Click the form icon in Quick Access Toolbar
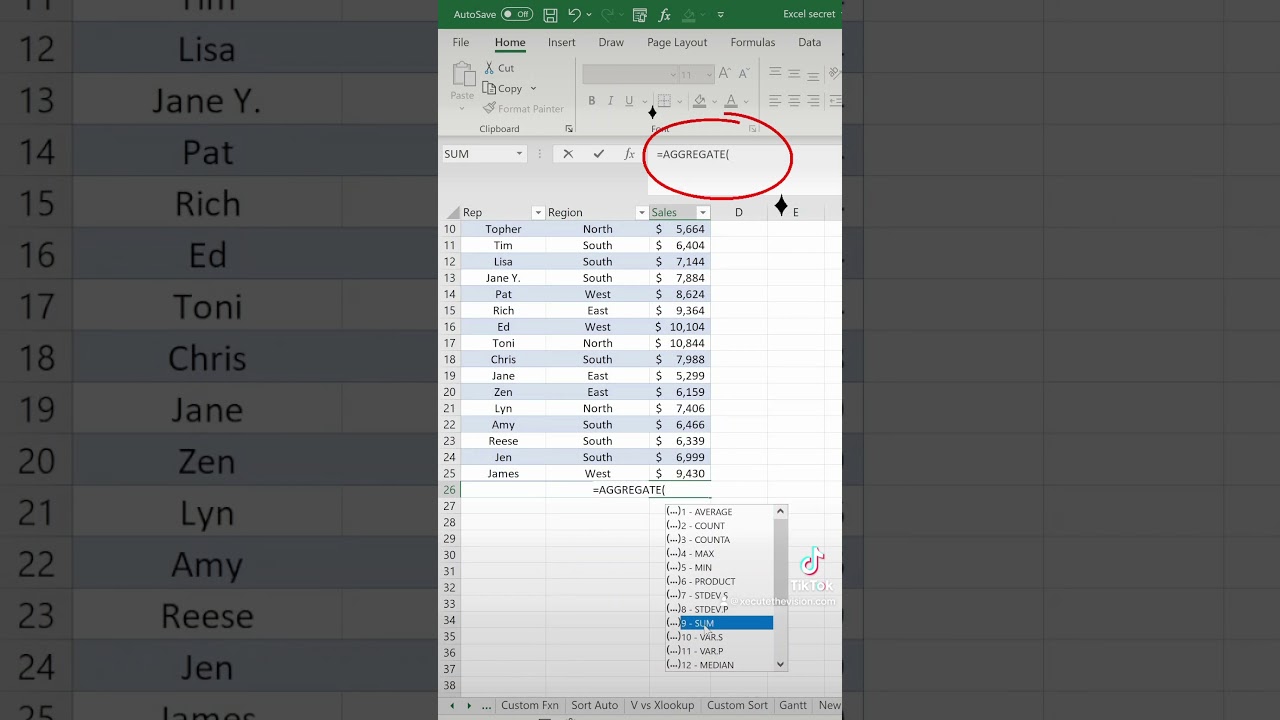1280x720 pixels. (x=640, y=15)
